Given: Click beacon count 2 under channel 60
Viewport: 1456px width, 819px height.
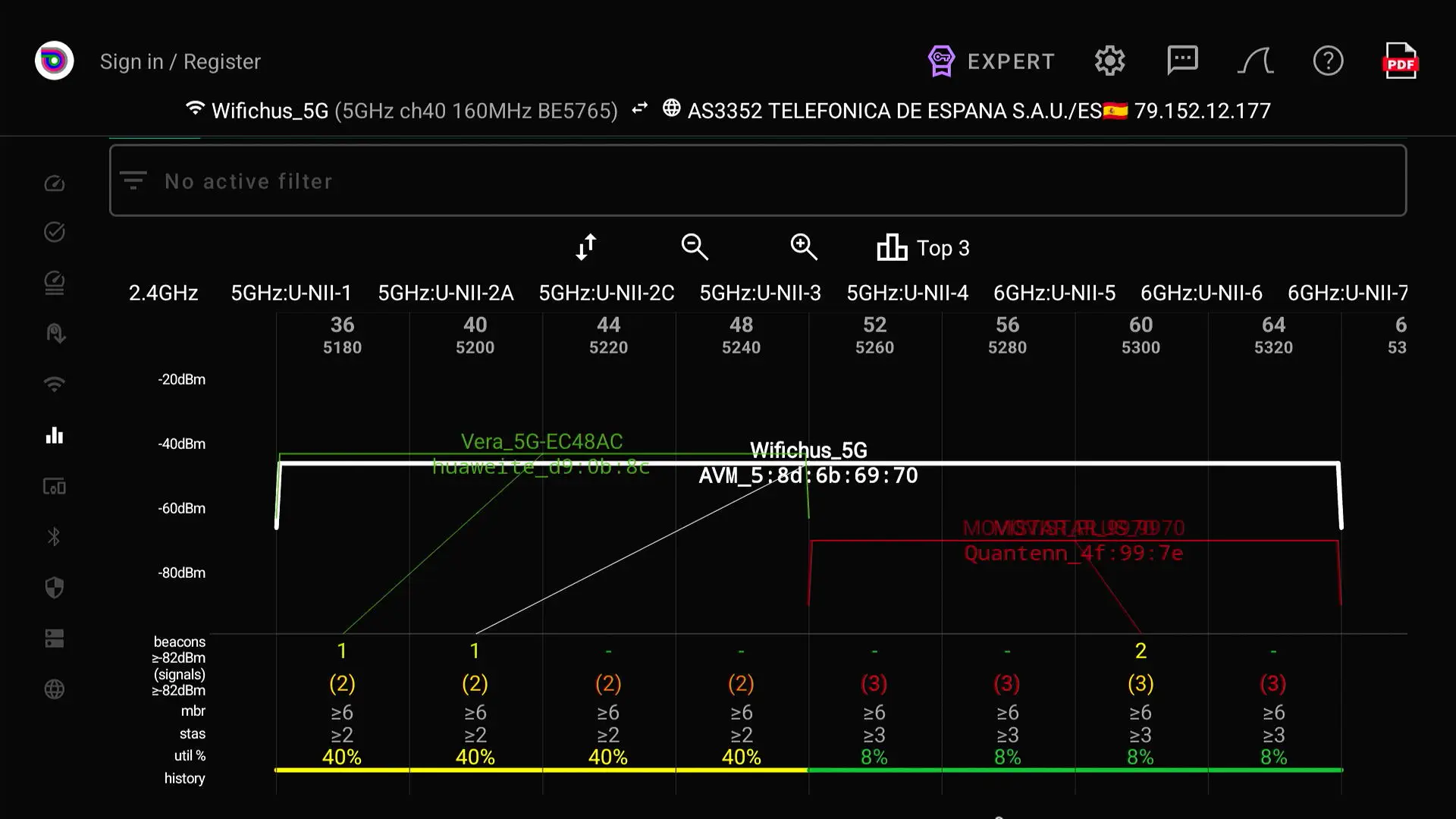Looking at the screenshot, I should click(1141, 651).
